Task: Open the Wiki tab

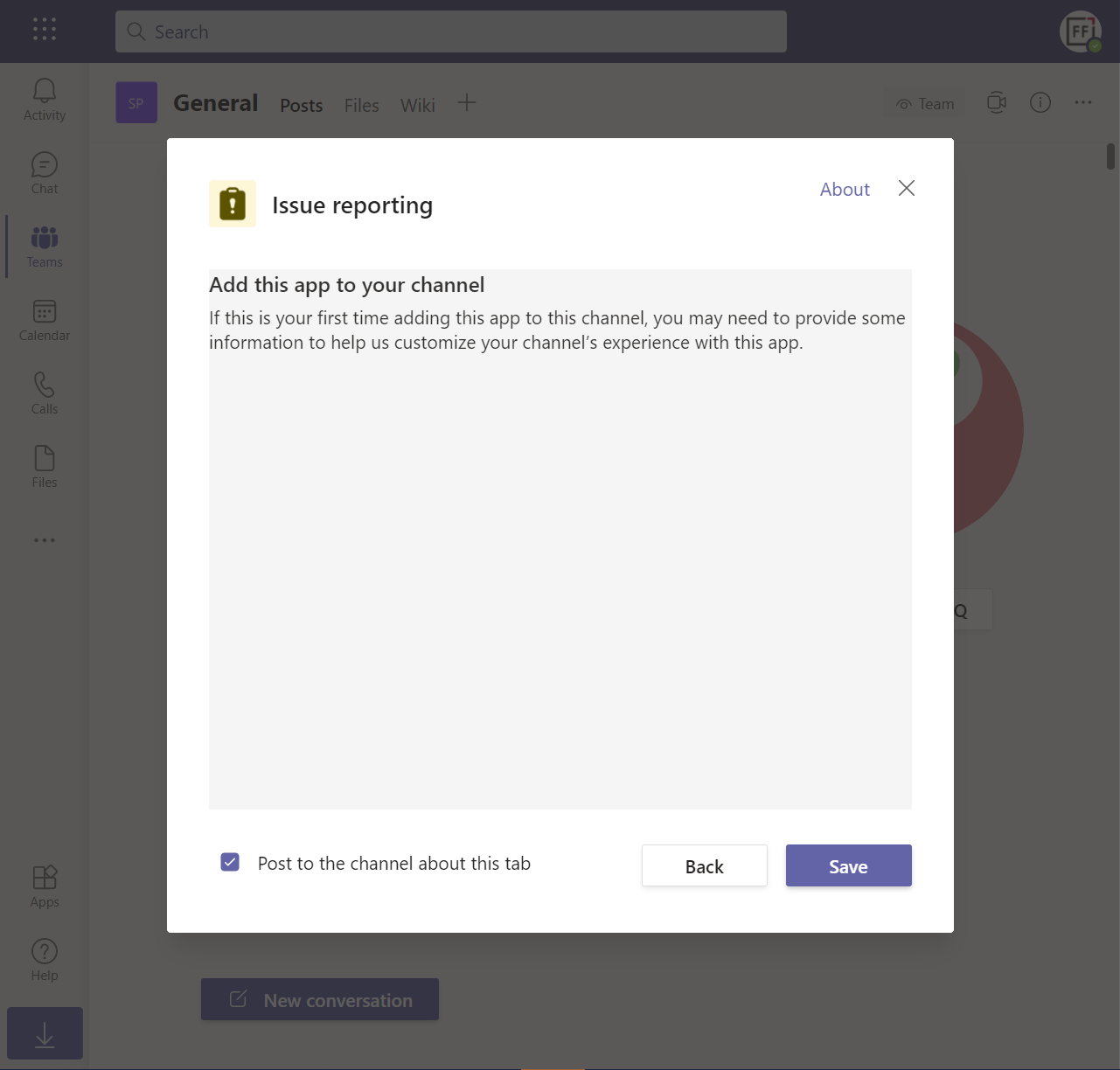Action: (x=418, y=105)
